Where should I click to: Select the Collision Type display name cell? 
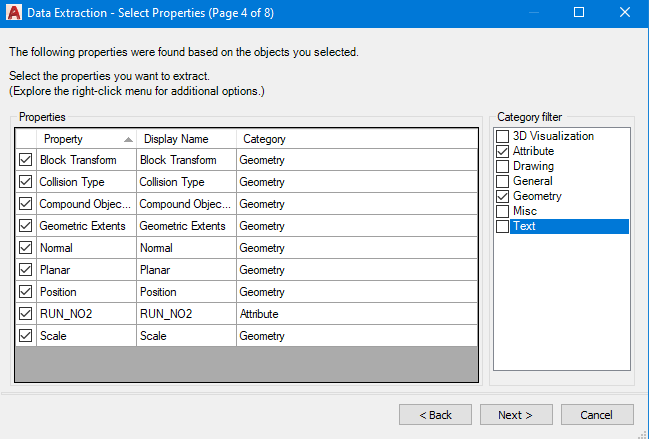186,182
